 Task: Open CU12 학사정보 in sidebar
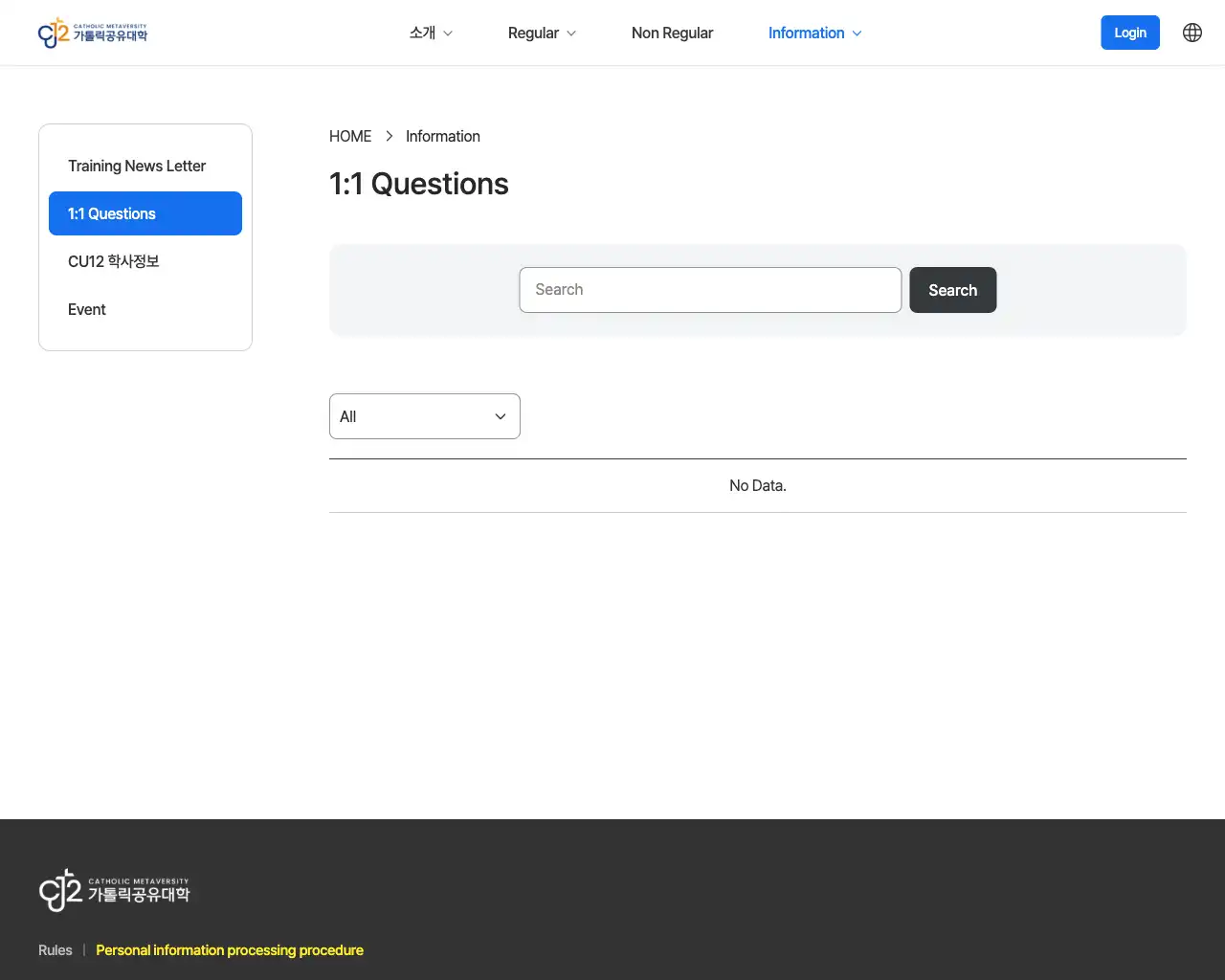(x=145, y=261)
